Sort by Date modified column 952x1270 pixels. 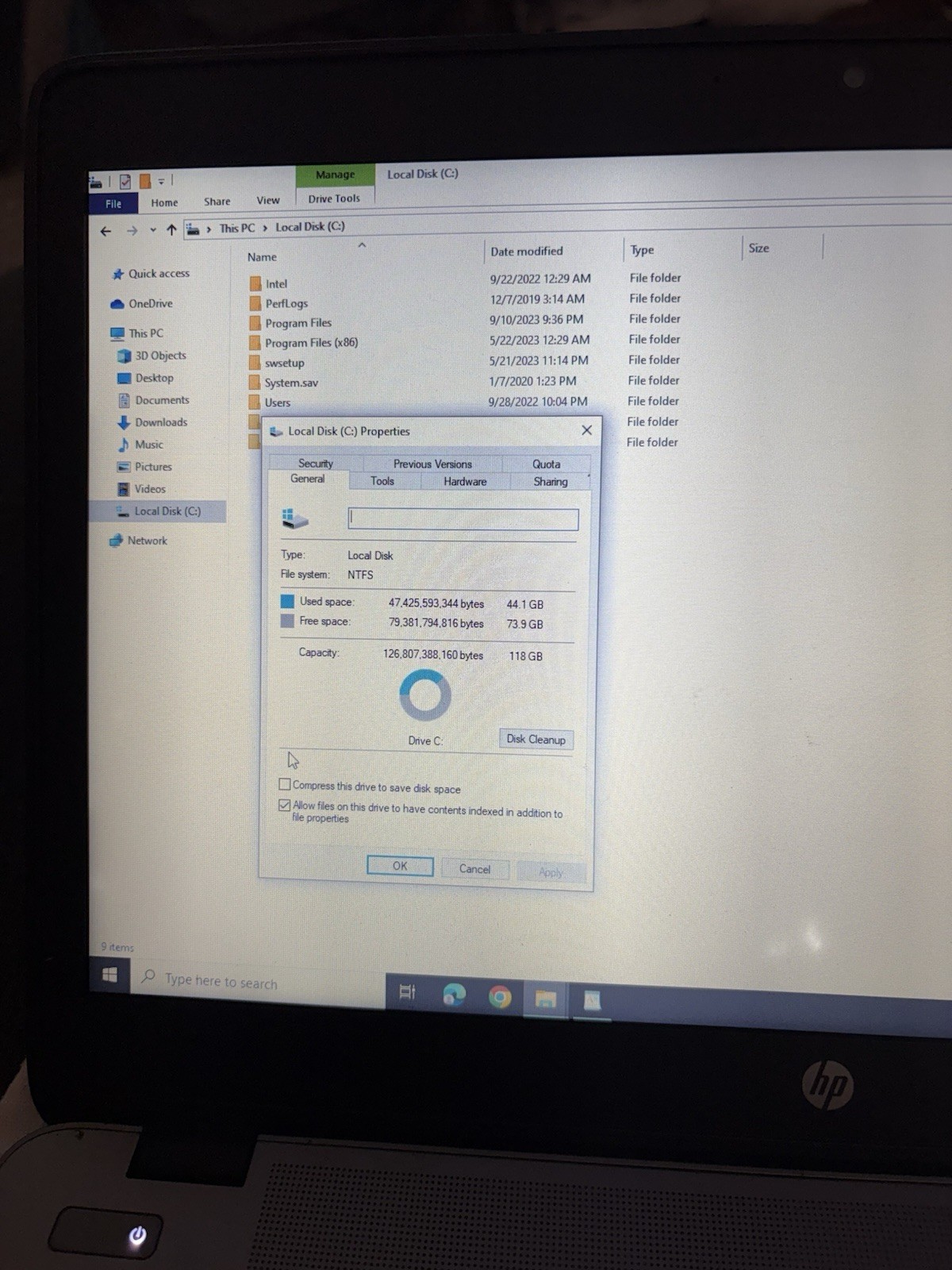tap(527, 251)
